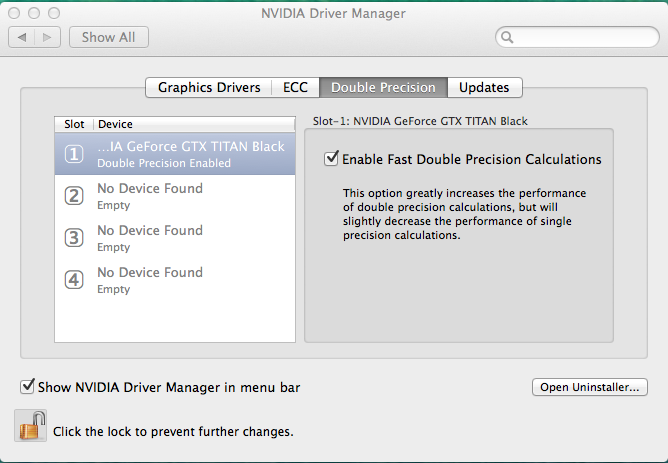The image size is (668, 463).
Task: Select the slot 3 number icon
Action: point(74,238)
